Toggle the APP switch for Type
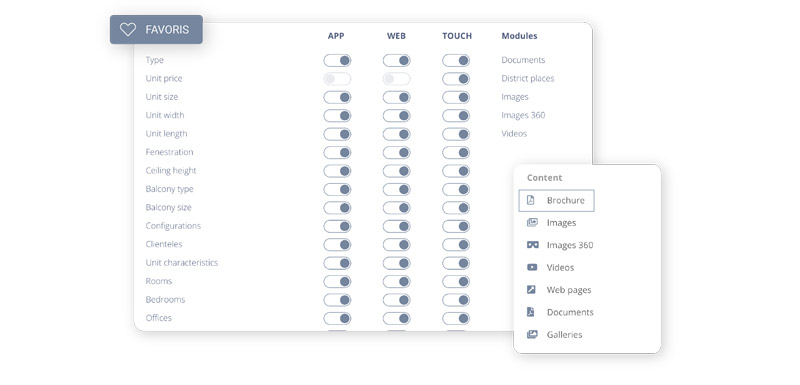Viewport: 800px width, 385px height. tap(337, 61)
